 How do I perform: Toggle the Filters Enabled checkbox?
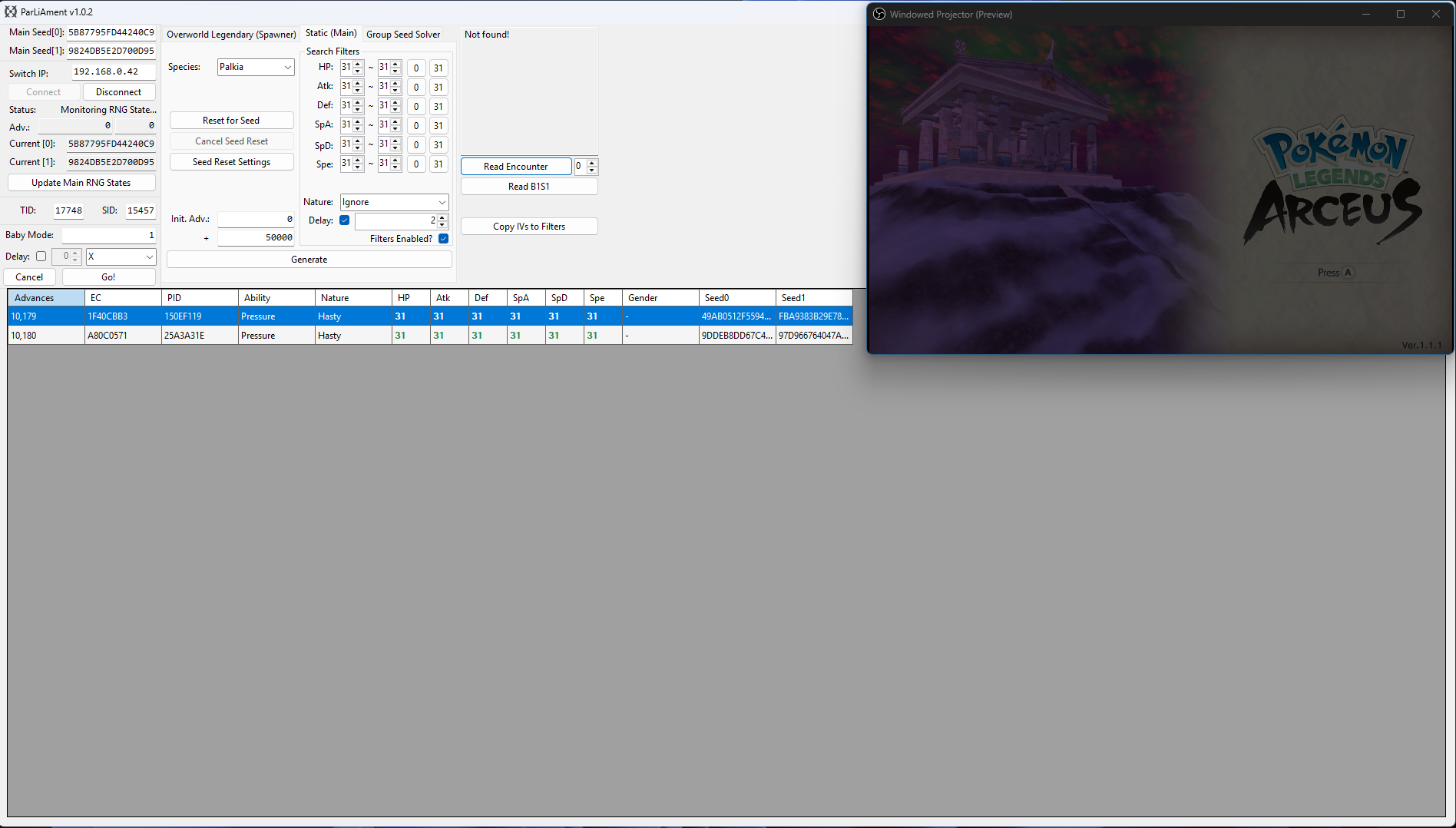click(x=443, y=239)
